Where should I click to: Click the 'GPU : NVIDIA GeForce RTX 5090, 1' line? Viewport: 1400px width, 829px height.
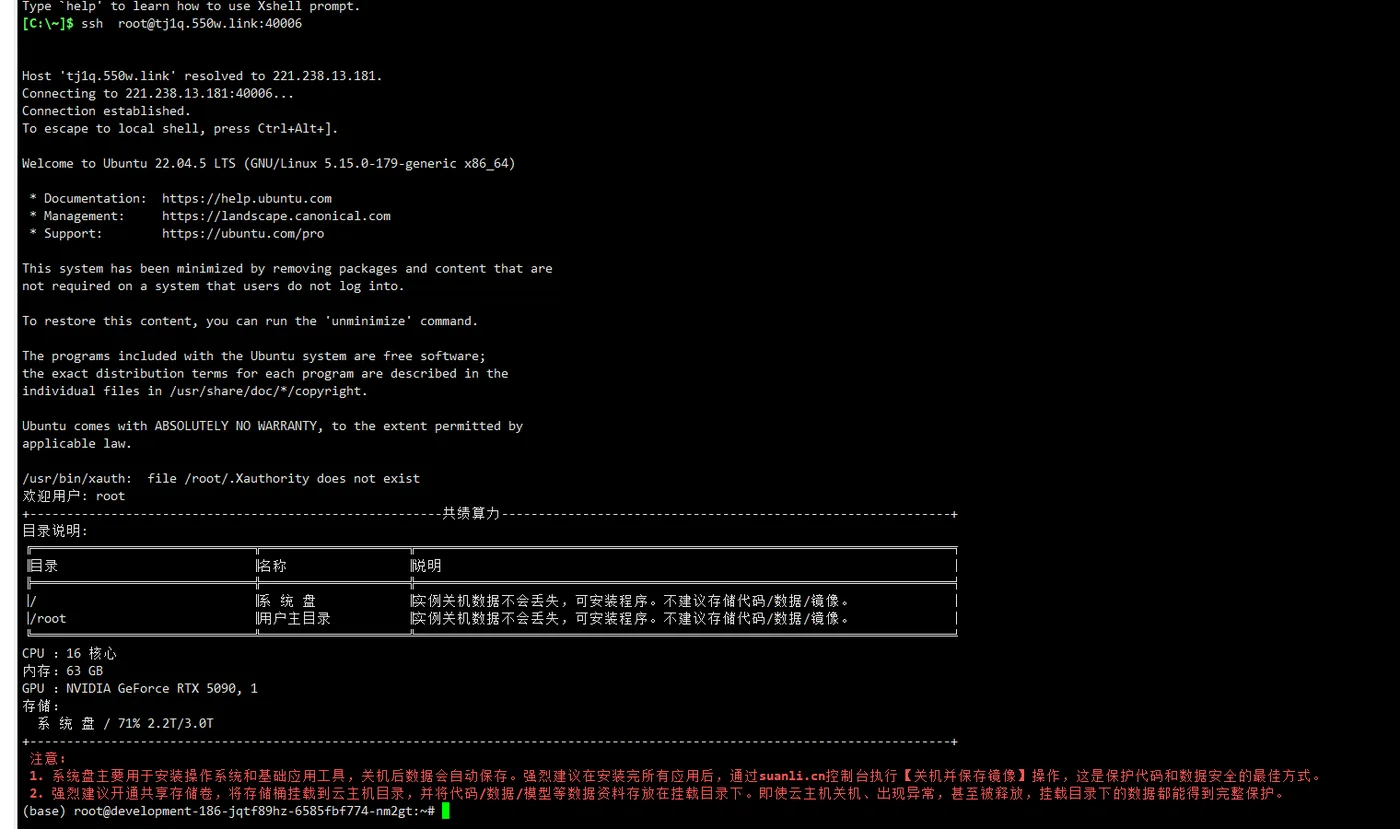(x=140, y=688)
